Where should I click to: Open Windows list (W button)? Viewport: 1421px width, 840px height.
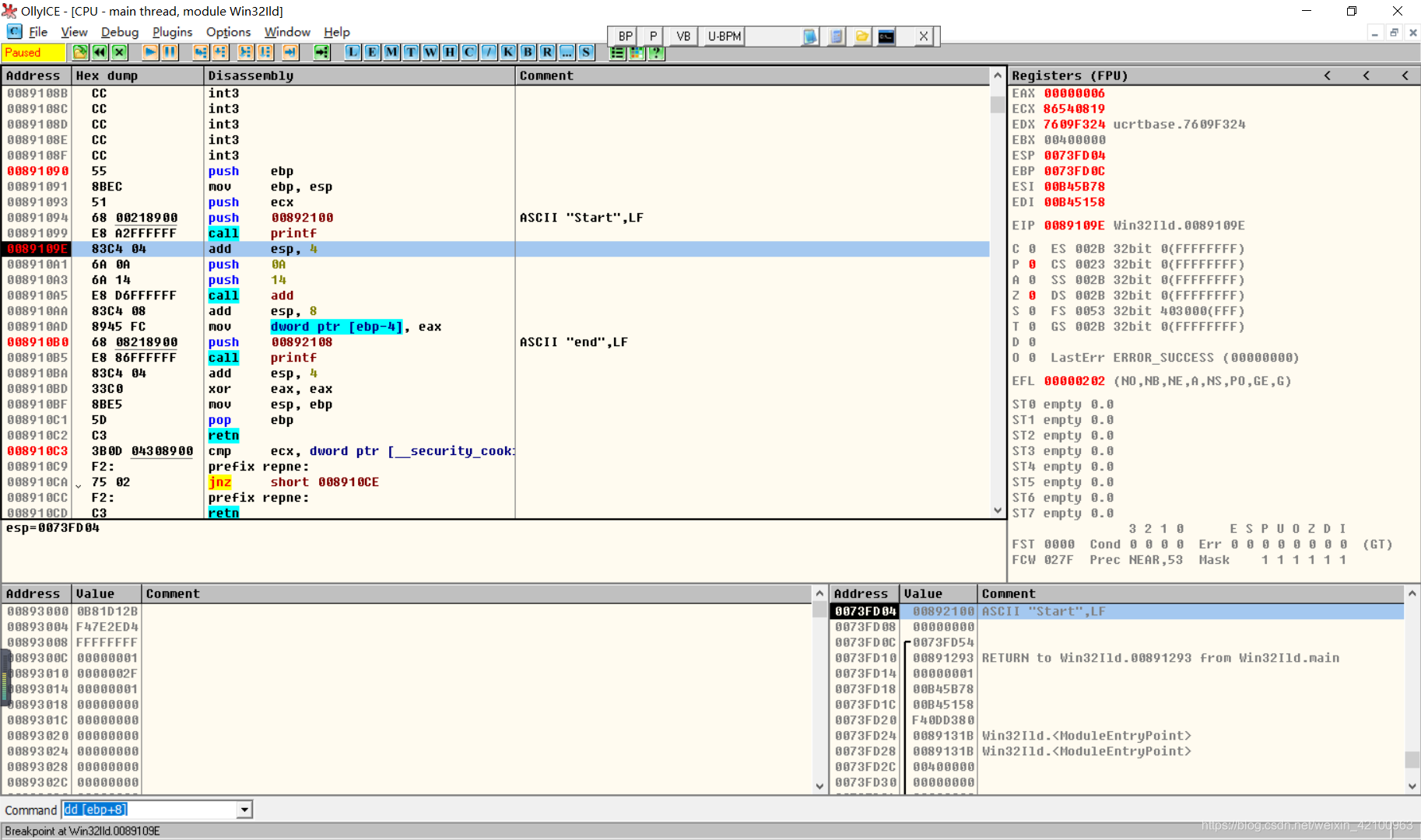coord(430,52)
